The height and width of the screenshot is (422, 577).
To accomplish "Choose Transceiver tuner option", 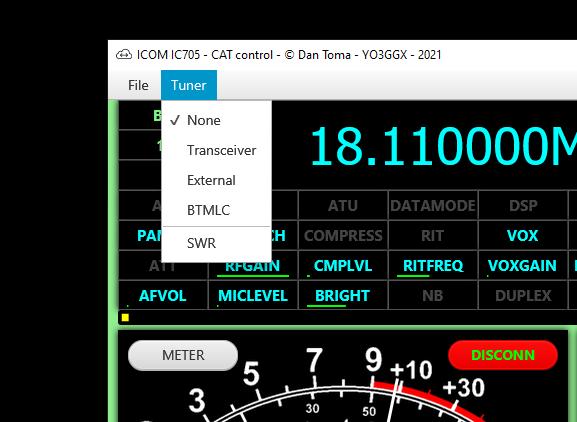I will [216, 150].
